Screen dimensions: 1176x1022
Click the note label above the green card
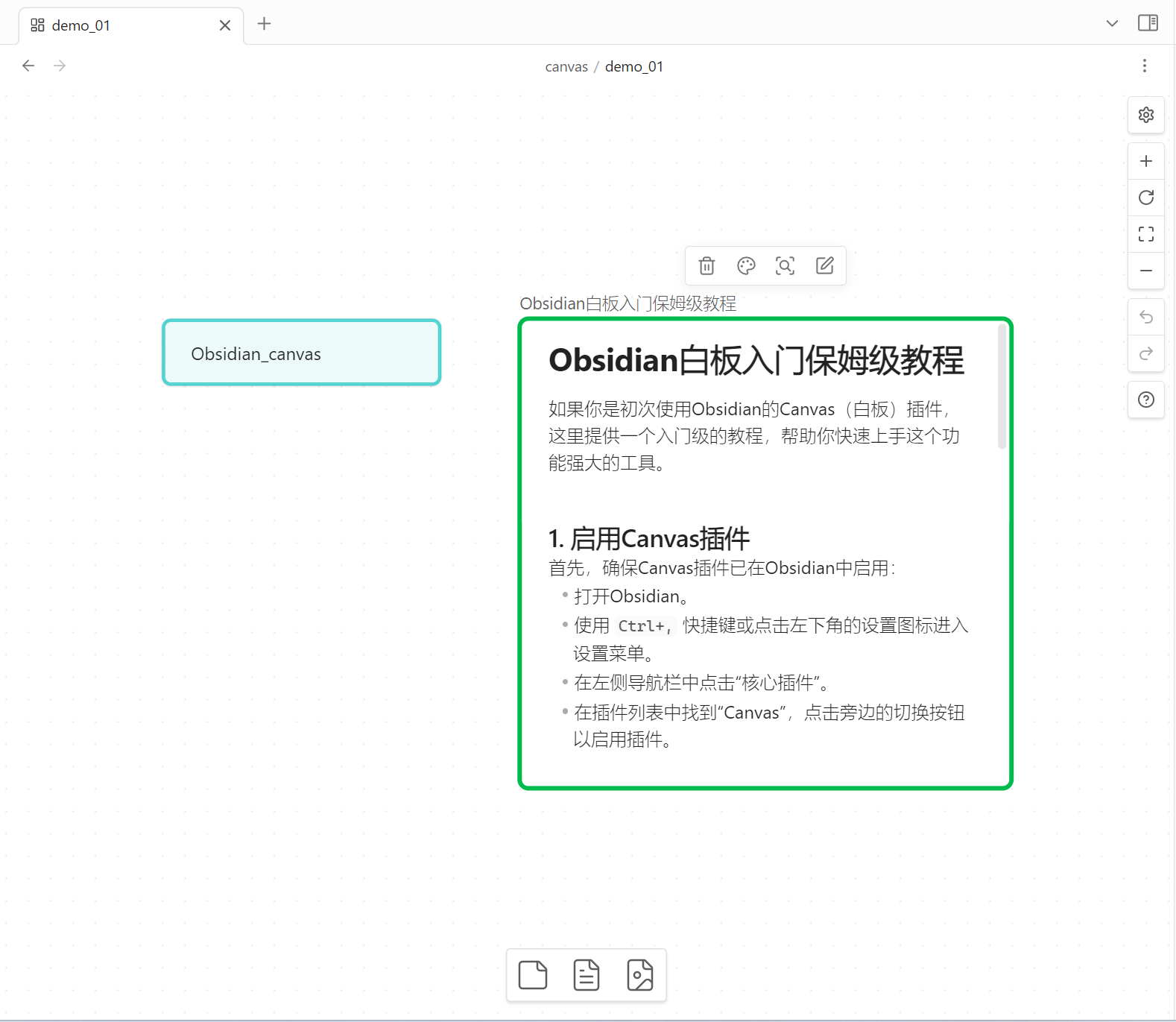pyautogui.click(x=627, y=303)
